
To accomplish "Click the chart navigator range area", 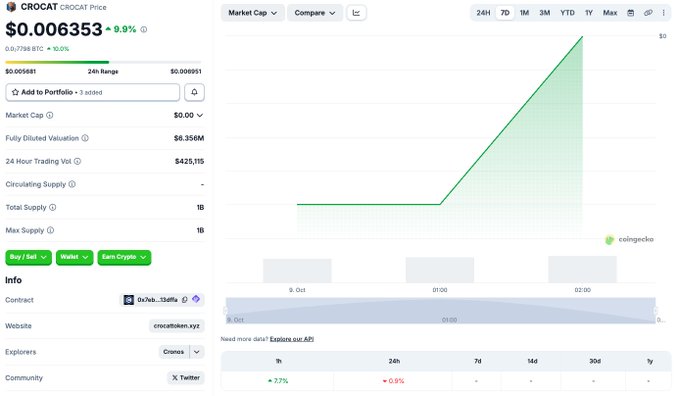I will pyautogui.click(x=440, y=310).
